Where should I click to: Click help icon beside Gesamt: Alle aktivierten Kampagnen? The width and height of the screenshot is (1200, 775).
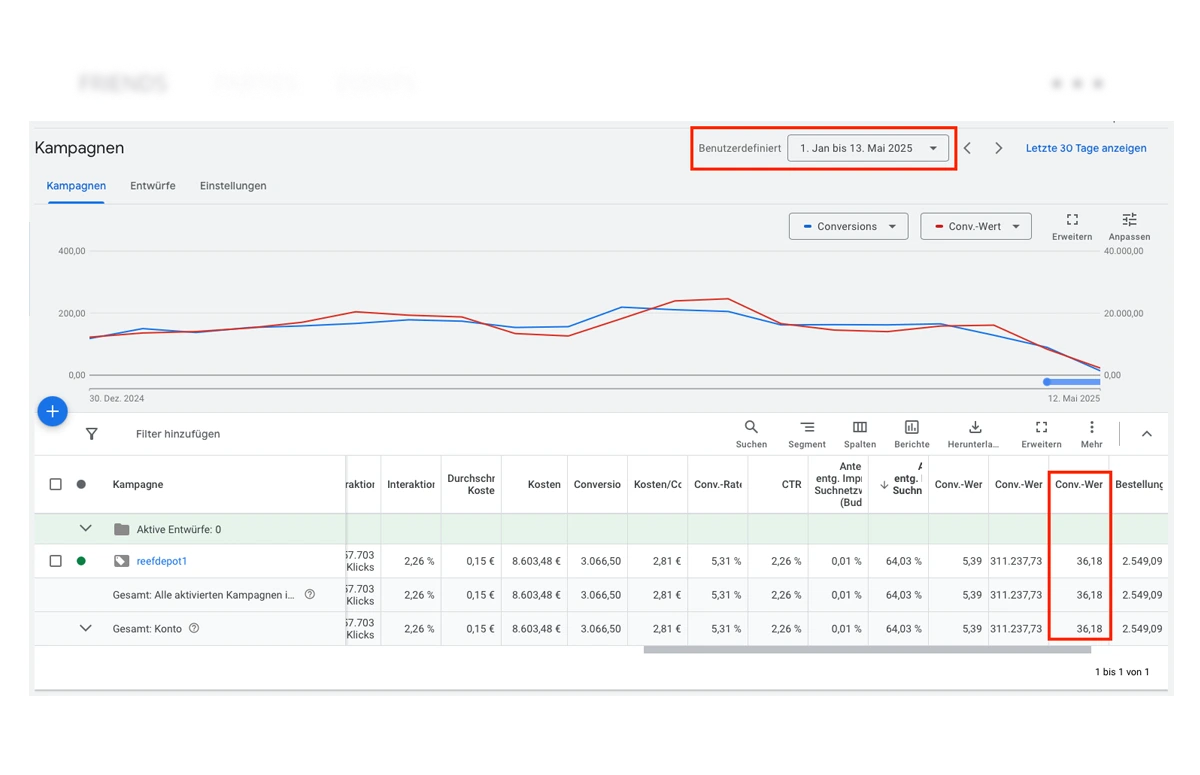pos(310,595)
